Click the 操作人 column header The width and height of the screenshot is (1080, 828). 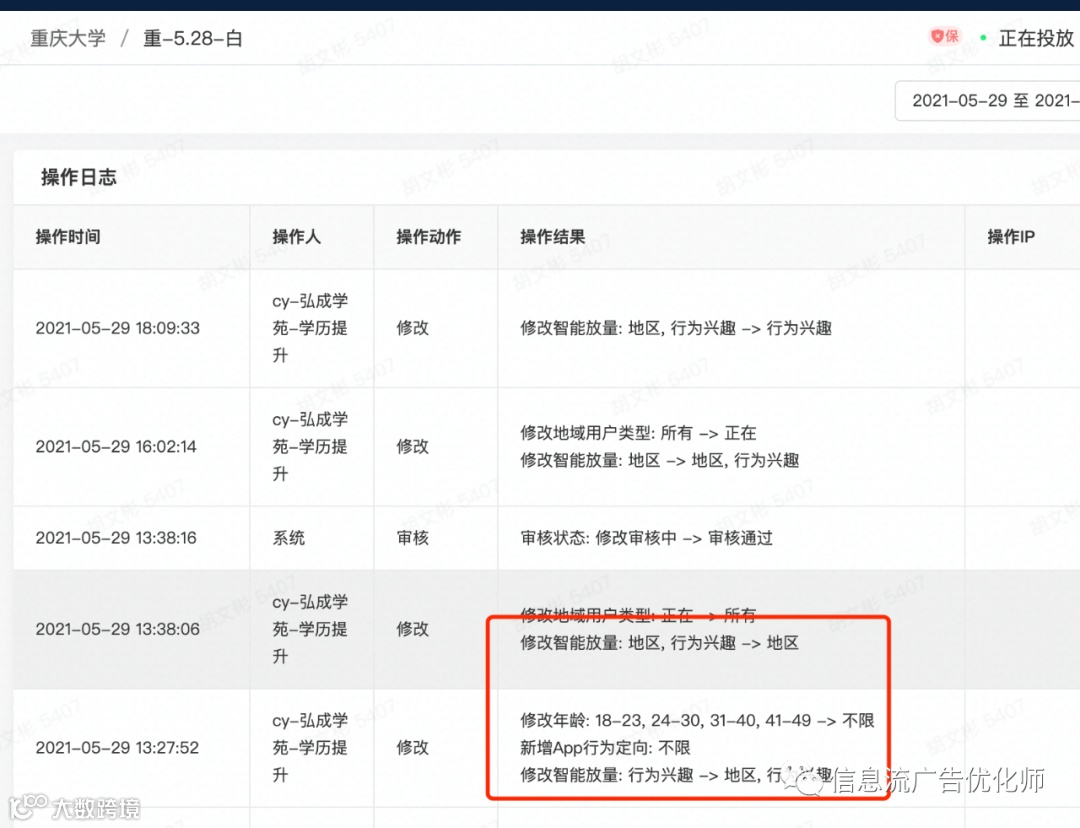tap(296, 237)
